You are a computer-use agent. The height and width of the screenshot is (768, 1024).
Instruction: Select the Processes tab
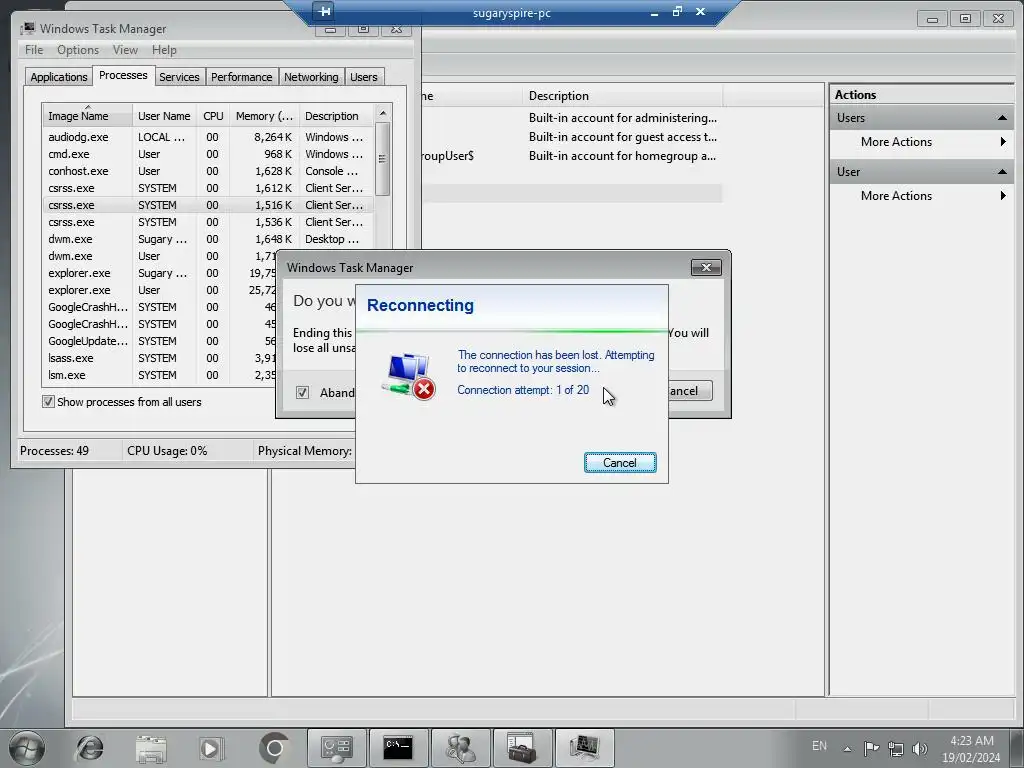point(123,75)
